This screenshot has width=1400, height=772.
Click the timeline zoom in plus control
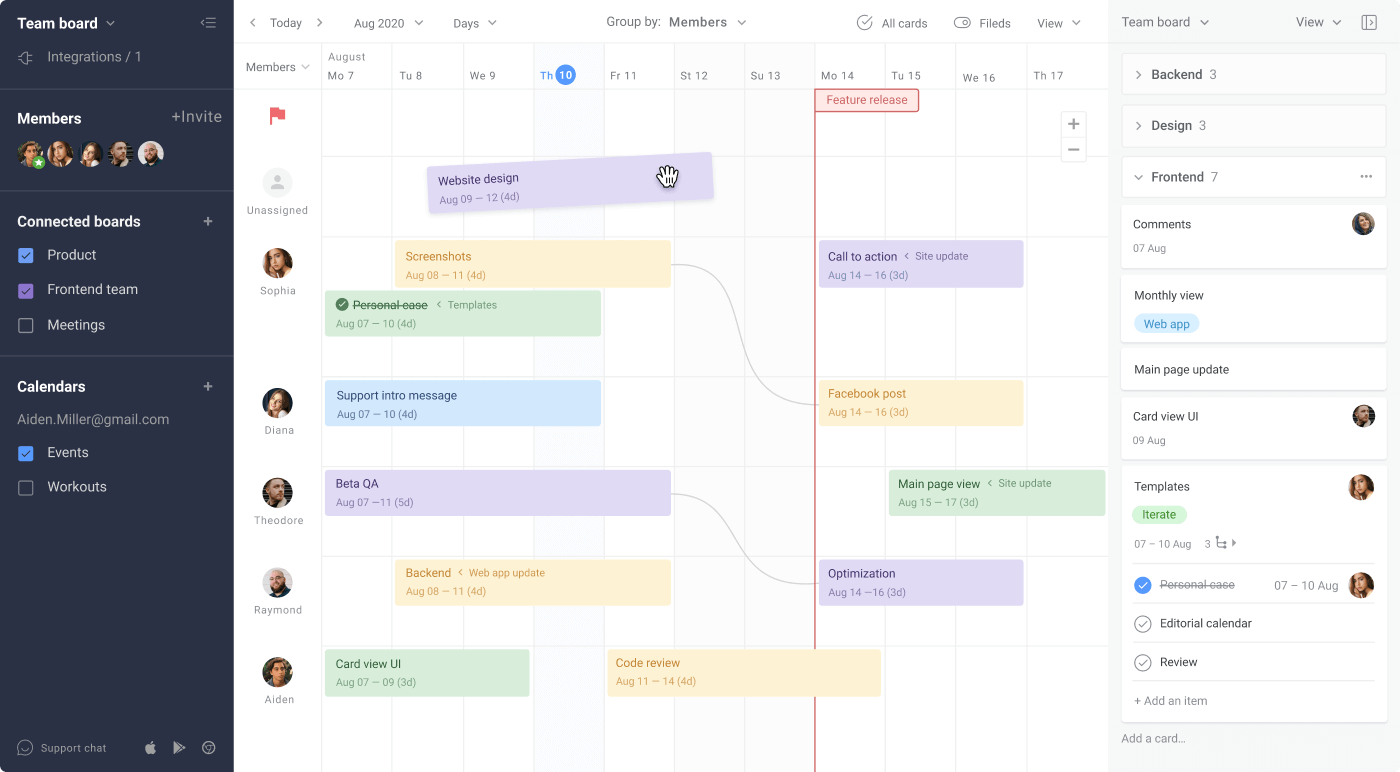[1073, 123]
